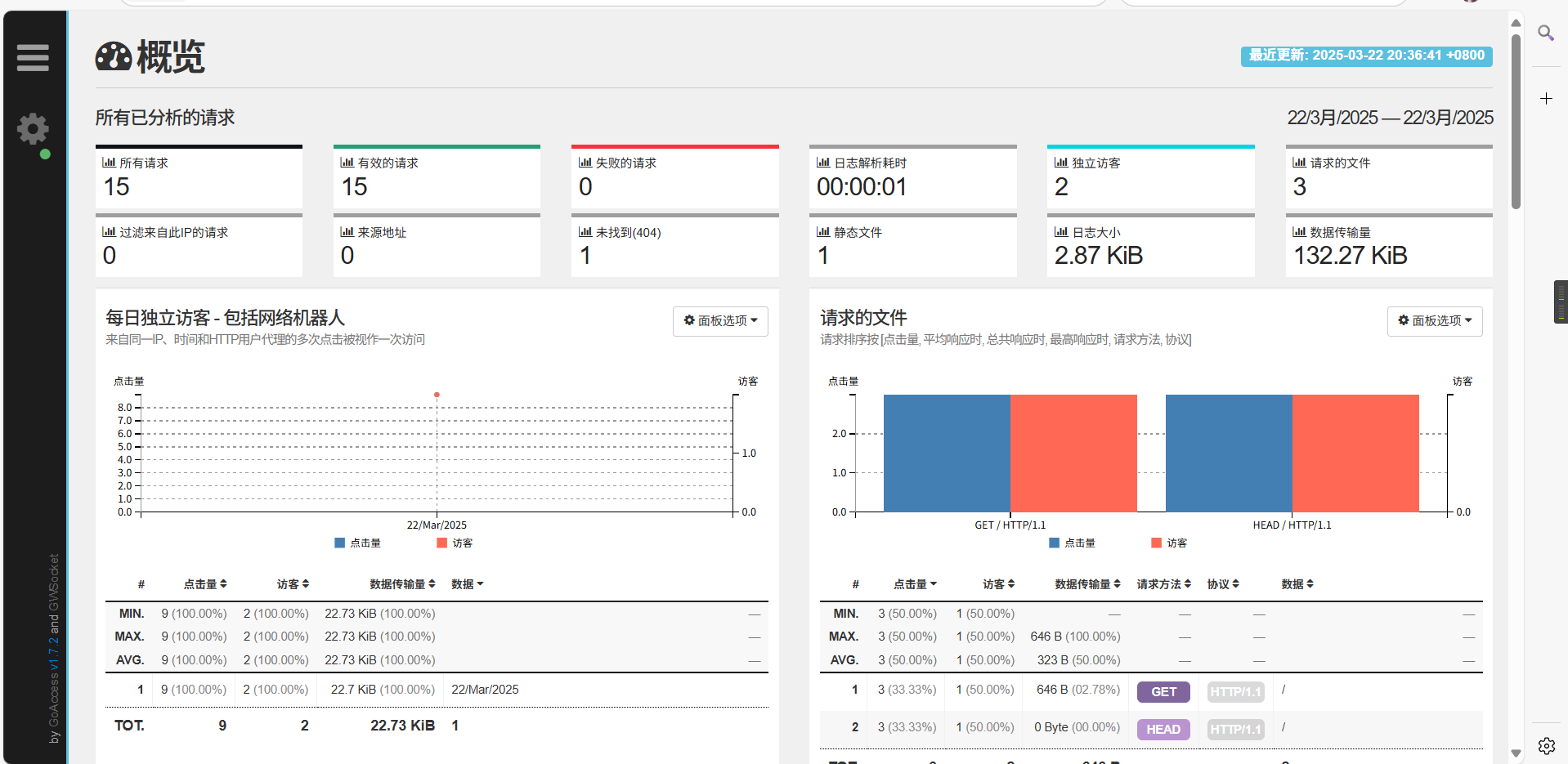The height and width of the screenshot is (764, 1568).
Task: Click the search magnifier icon at top right
Action: (1546, 34)
